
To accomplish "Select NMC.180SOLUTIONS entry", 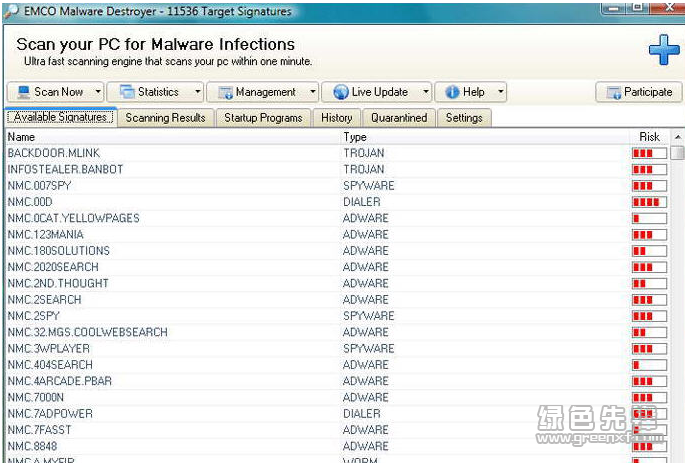I will coord(337,251).
